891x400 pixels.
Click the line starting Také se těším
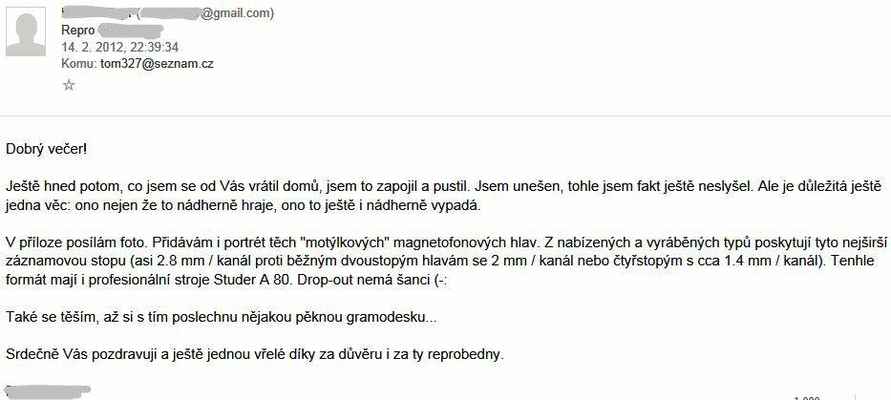[x=222, y=318]
